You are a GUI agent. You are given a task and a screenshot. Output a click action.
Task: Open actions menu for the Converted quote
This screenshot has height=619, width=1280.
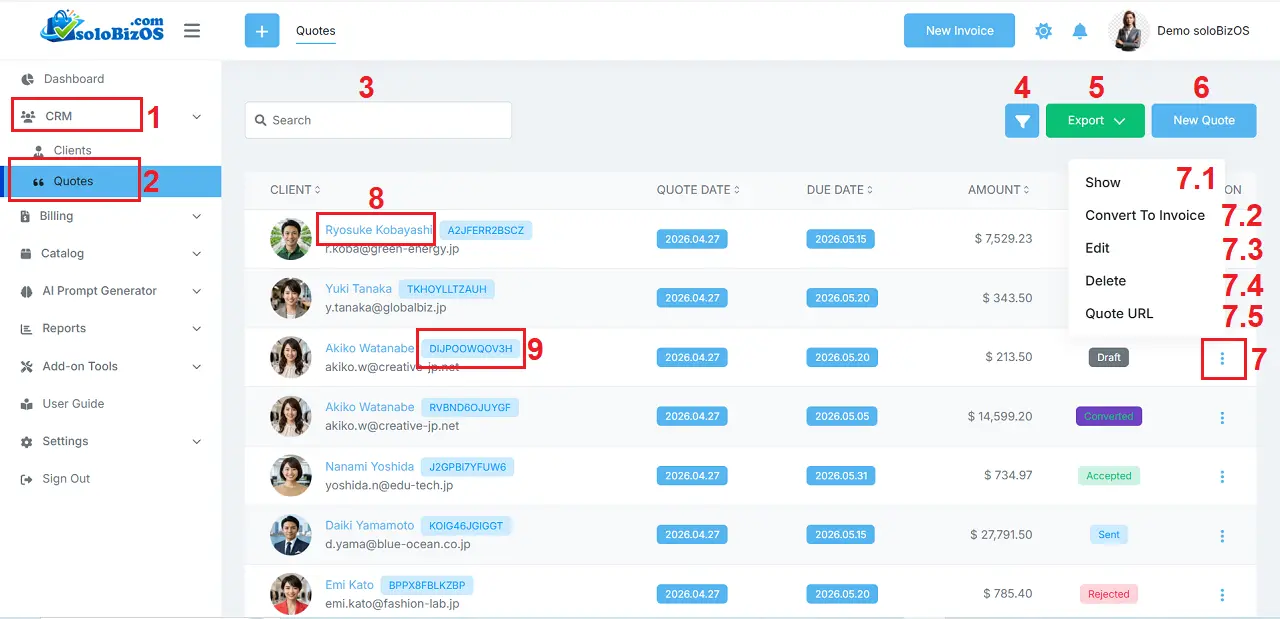[1222, 418]
